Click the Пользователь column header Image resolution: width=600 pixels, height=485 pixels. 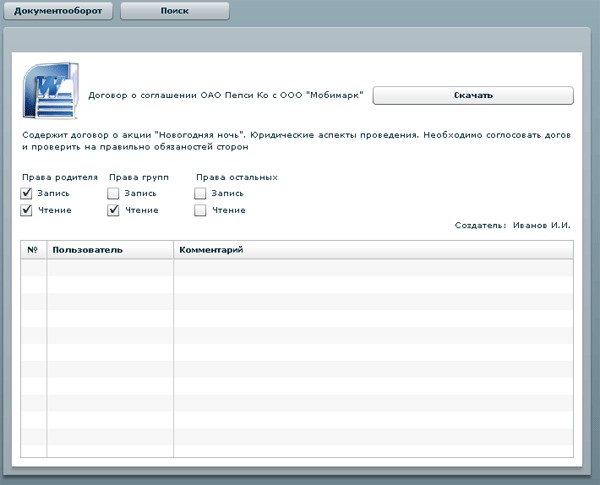(110, 250)
